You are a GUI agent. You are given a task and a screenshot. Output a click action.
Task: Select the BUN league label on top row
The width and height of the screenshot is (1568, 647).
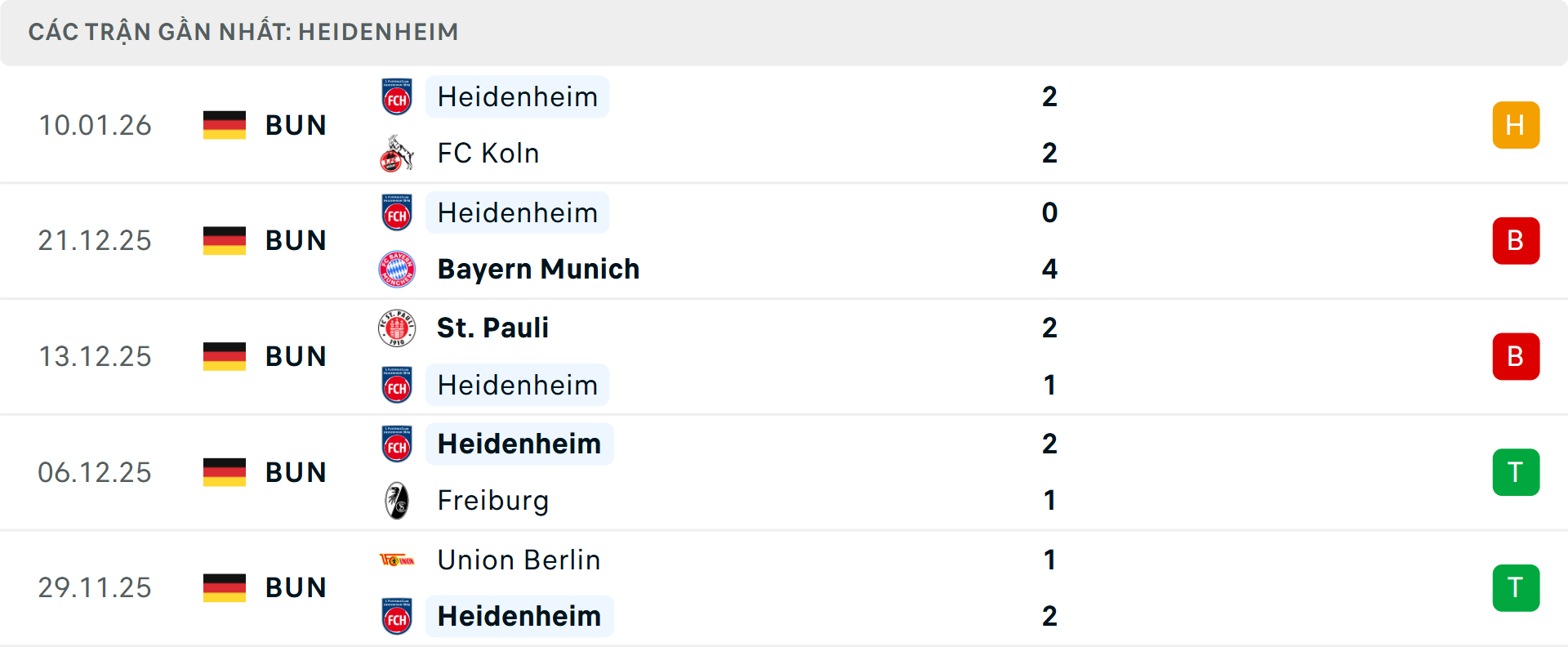coord(296,125)
